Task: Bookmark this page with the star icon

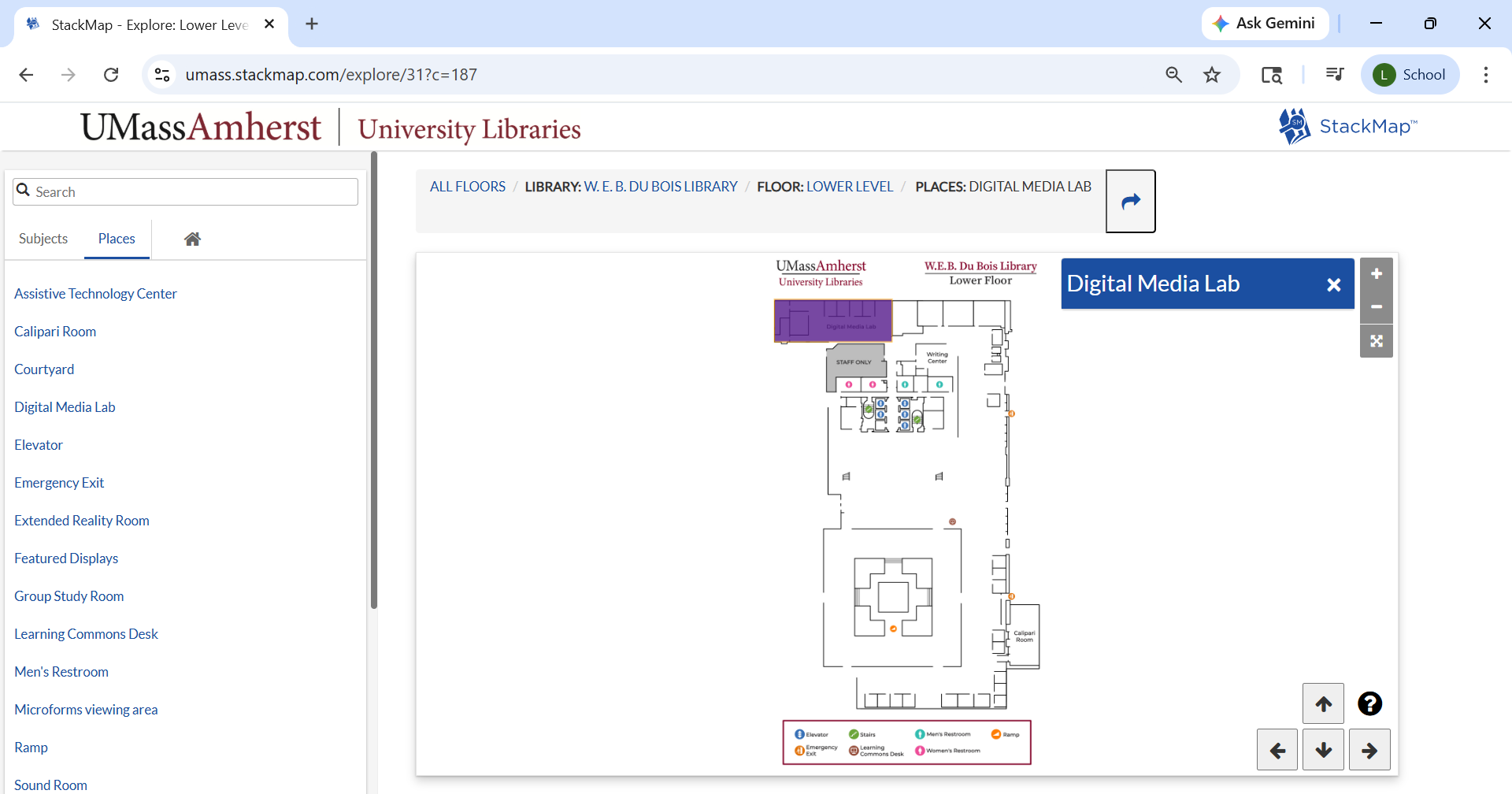Action: point(1212,74)
